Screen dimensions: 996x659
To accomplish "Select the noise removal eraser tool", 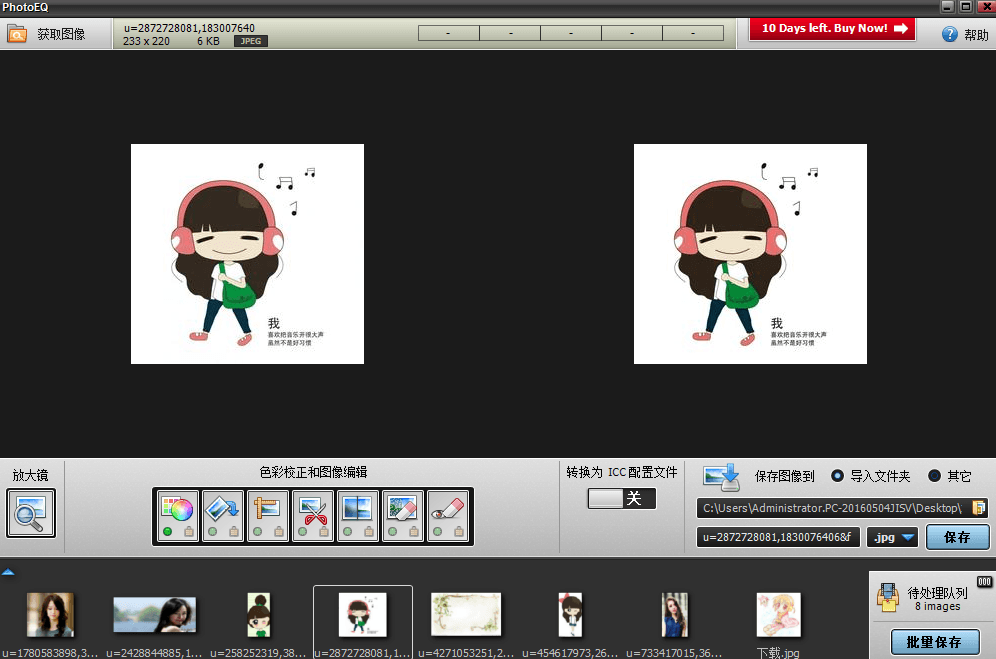I will (403, 515).
